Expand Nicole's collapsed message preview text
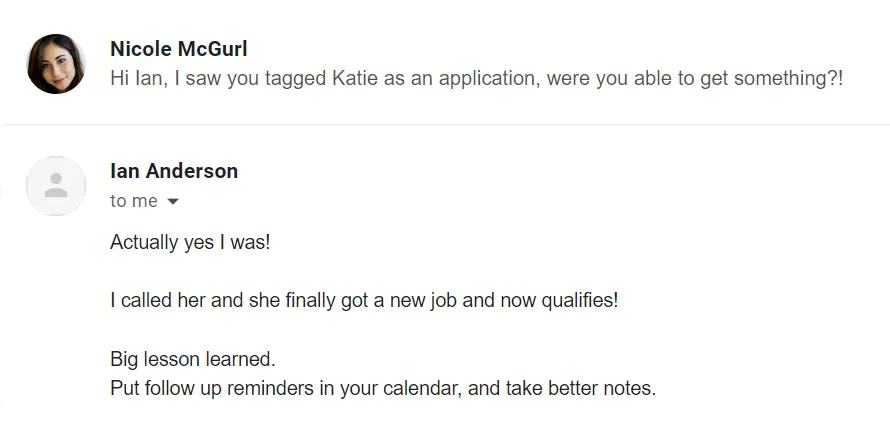890x434 pixels. (x=477, y=78)
